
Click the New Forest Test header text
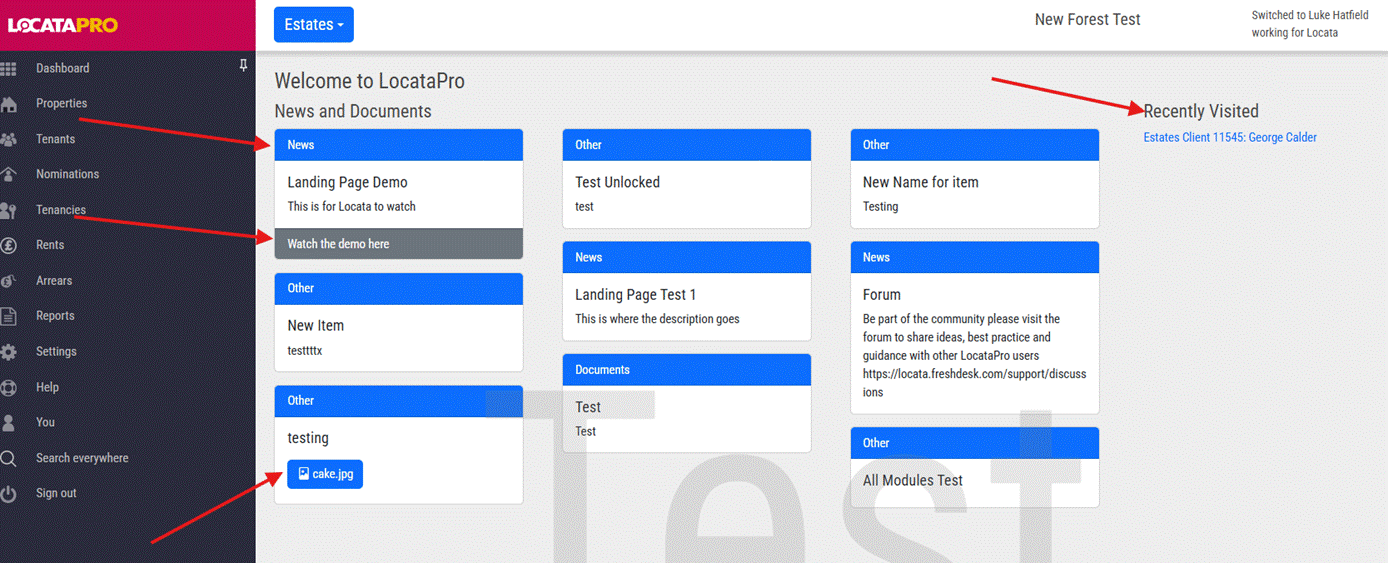(1088, 19)
